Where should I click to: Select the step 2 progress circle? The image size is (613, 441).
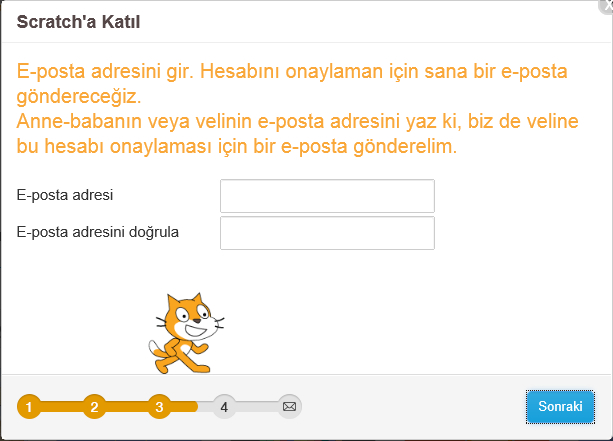click(x=94, y=407)
